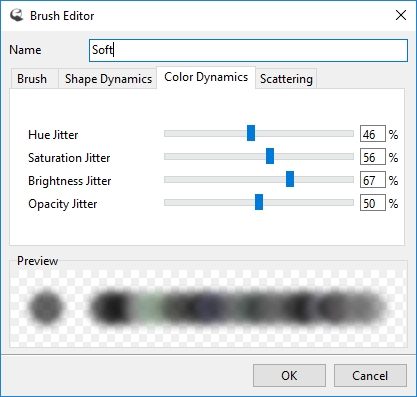The image size is (417, 397).
Task: Click the Saturation Jitter value field 56
Action: [x=373, y=157]
